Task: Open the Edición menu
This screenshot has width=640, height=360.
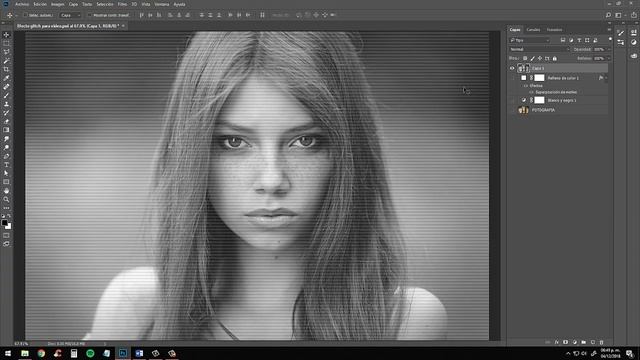Action: pos(40,4)
